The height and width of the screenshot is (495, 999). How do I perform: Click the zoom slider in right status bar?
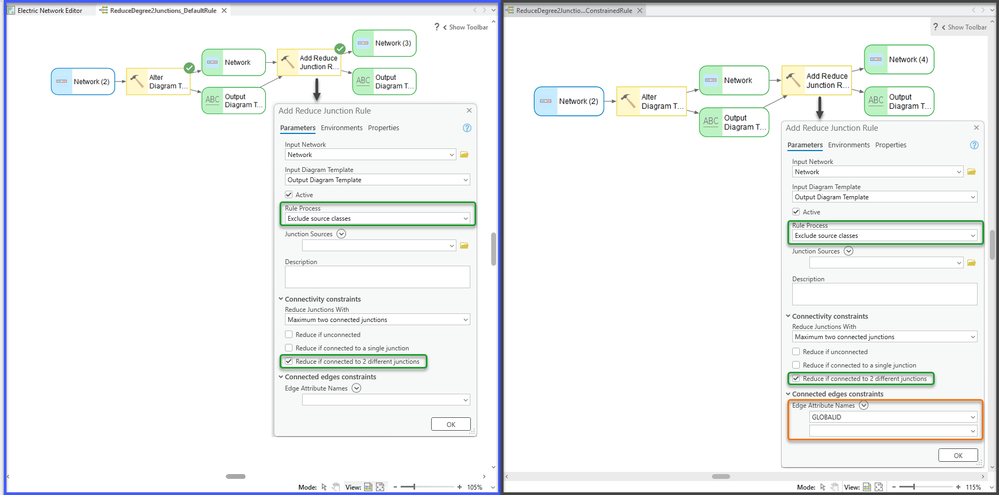pyautogui.click(x=926, y=487)
